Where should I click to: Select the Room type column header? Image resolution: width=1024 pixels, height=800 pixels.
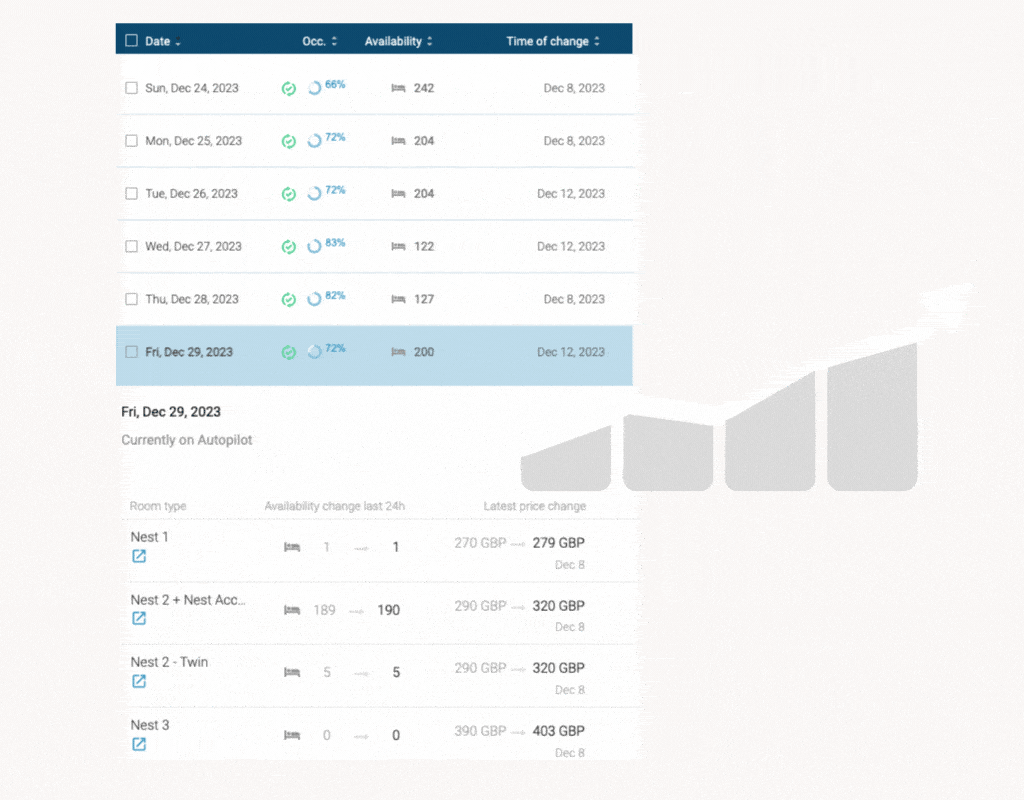[157, 506]
